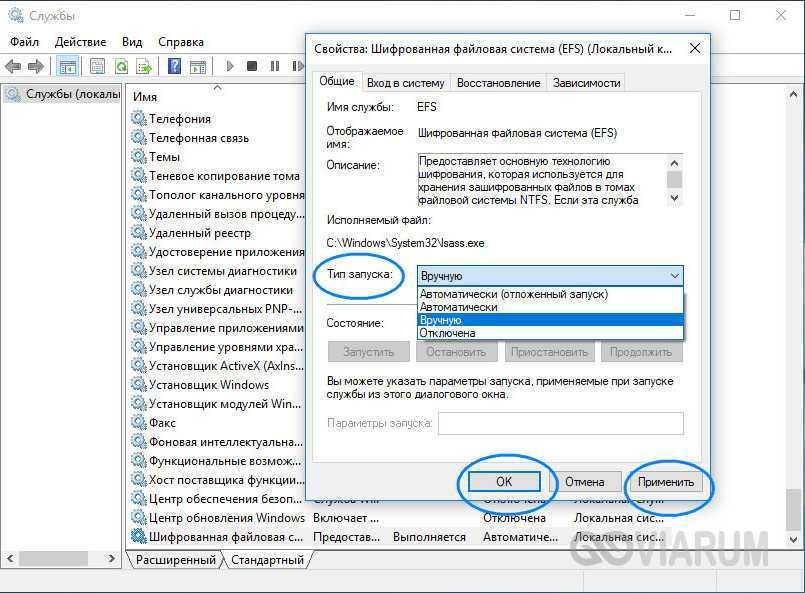Image resolution: width=805 pixels, height=593 pixels.
Task: Click services list scrollbar up arrow
Action: pos(793,94)
